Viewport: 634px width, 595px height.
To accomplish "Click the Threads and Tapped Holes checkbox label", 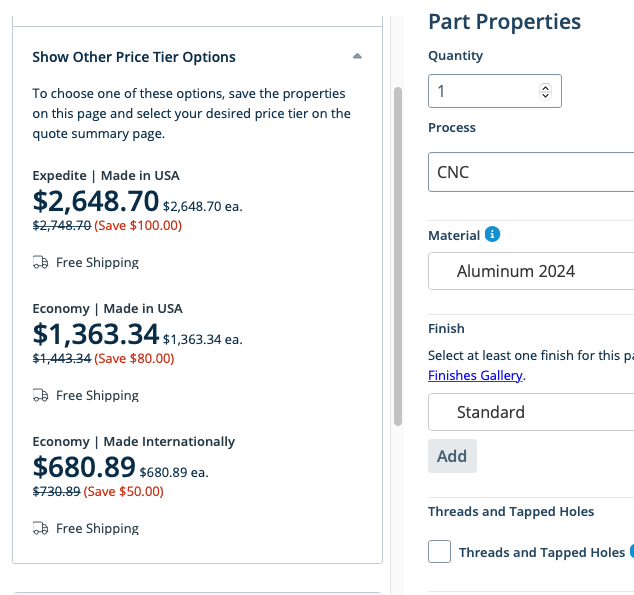I will pyautogui.click(x=542, y=552).
